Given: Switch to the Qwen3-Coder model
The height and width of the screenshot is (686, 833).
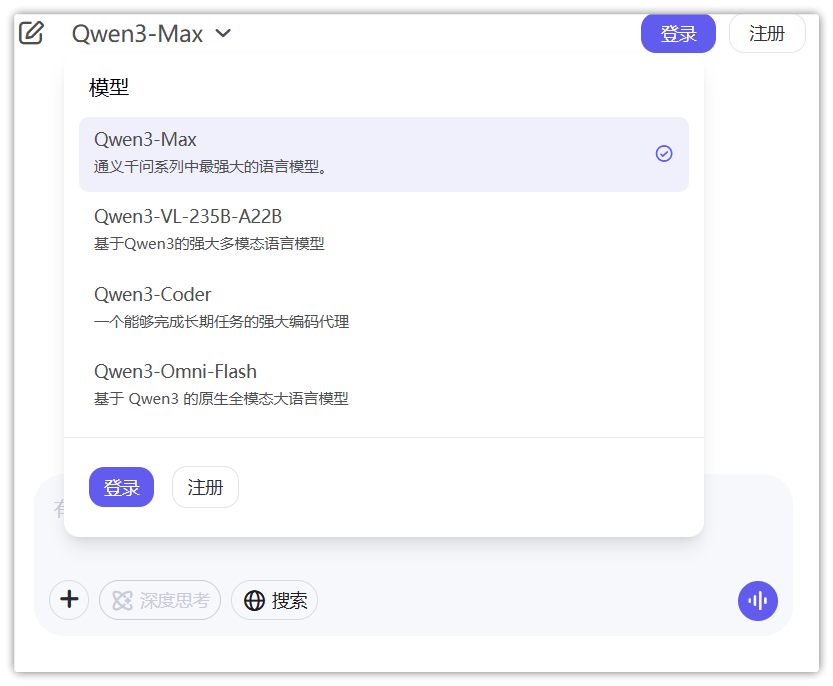Looking at the screenshot, I should (384, 307).
